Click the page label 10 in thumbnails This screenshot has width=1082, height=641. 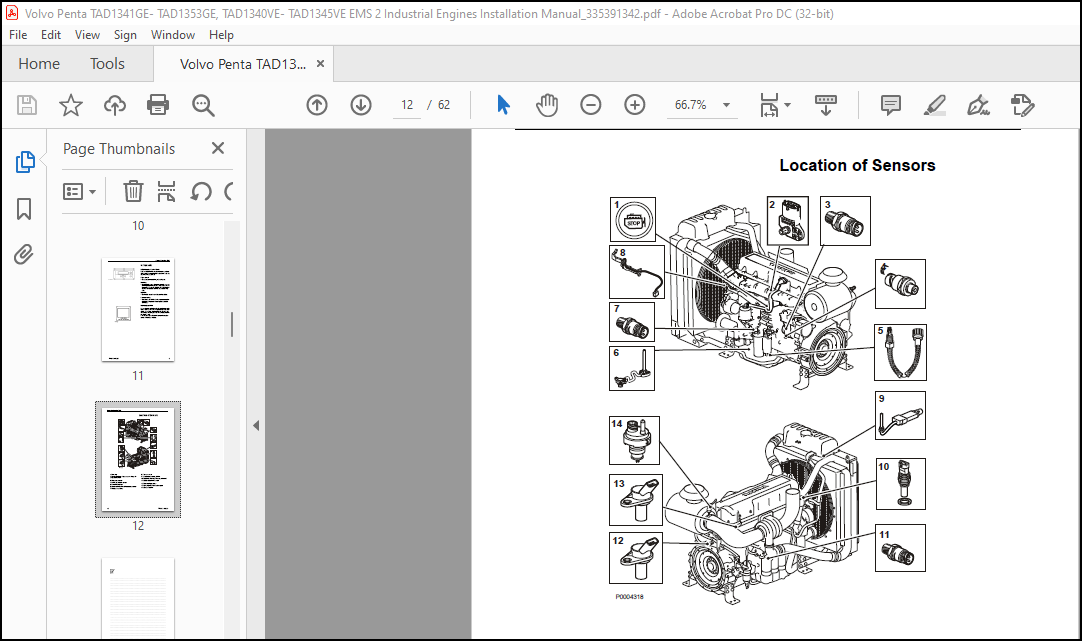(138, 226)
